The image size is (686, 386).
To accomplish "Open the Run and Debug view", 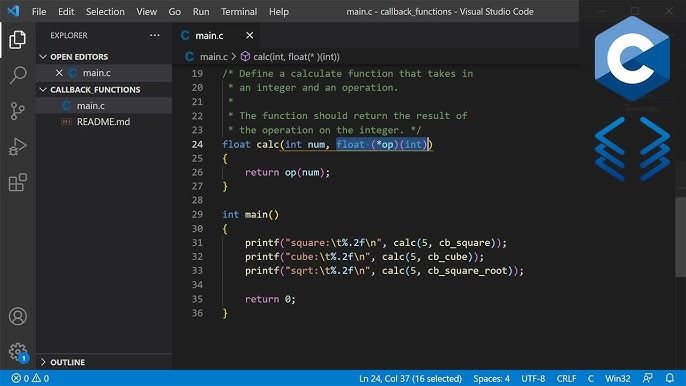I will click(18, 147).
